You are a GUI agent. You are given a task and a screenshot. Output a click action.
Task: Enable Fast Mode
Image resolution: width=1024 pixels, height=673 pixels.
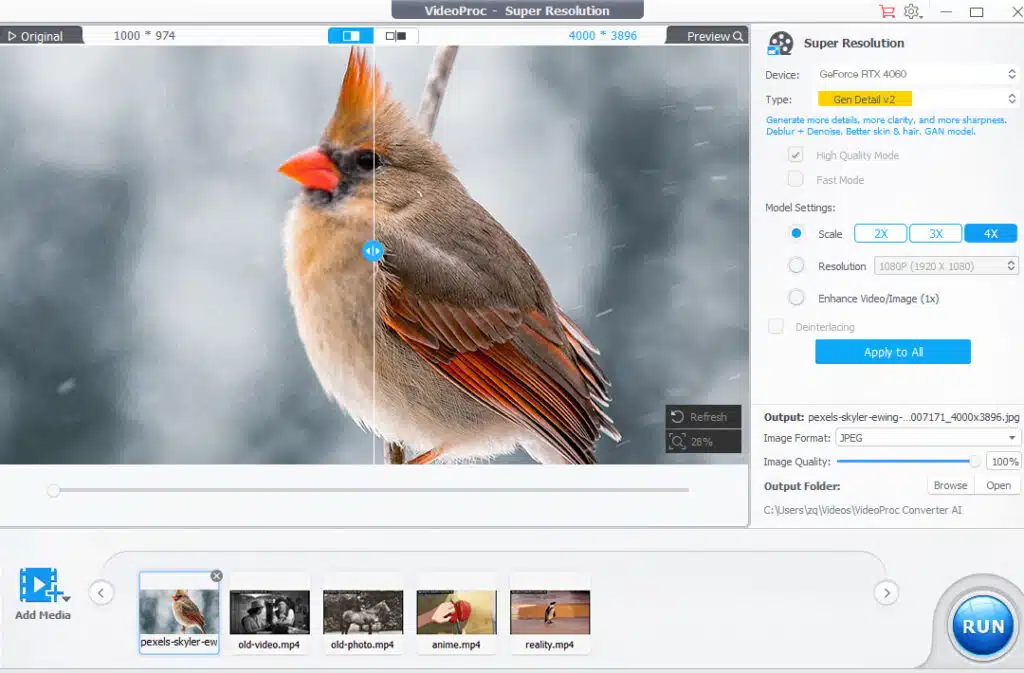coord(795,180)
